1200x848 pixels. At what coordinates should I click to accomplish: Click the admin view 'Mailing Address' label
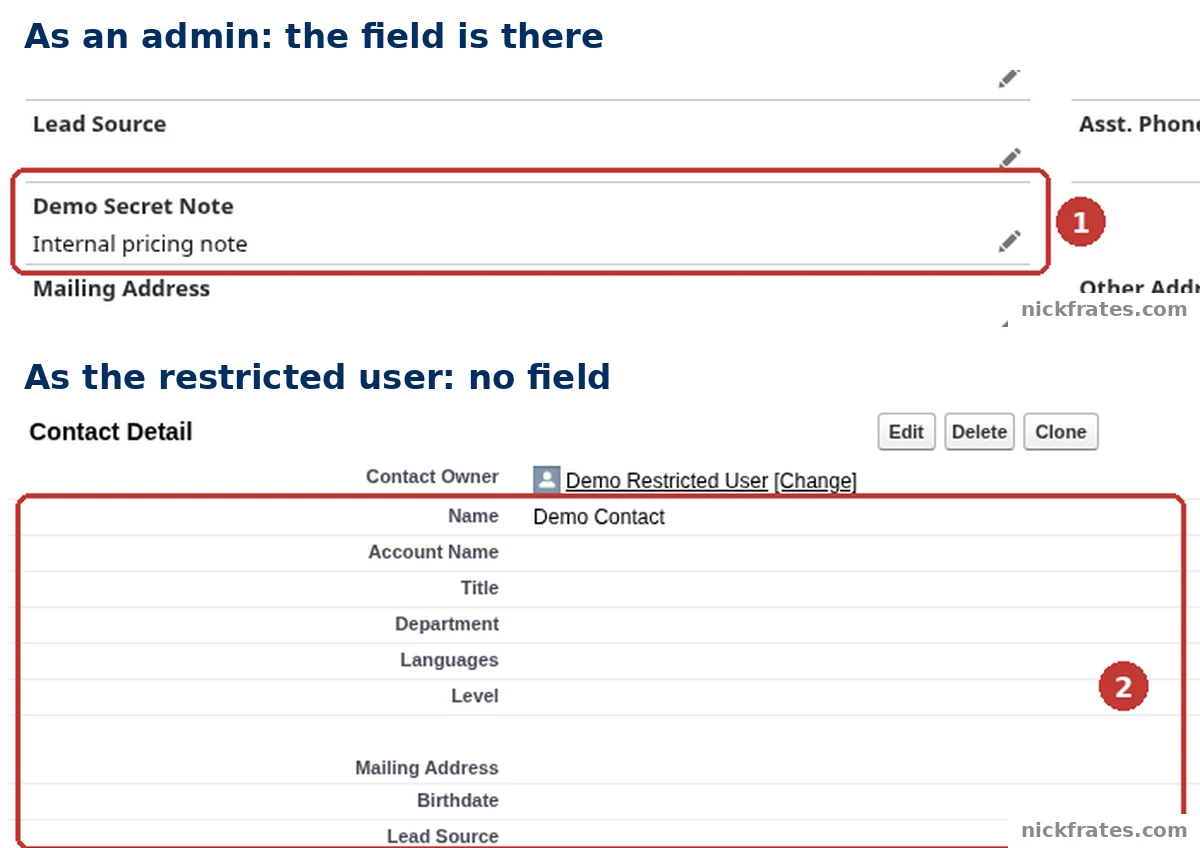[122, 289]
